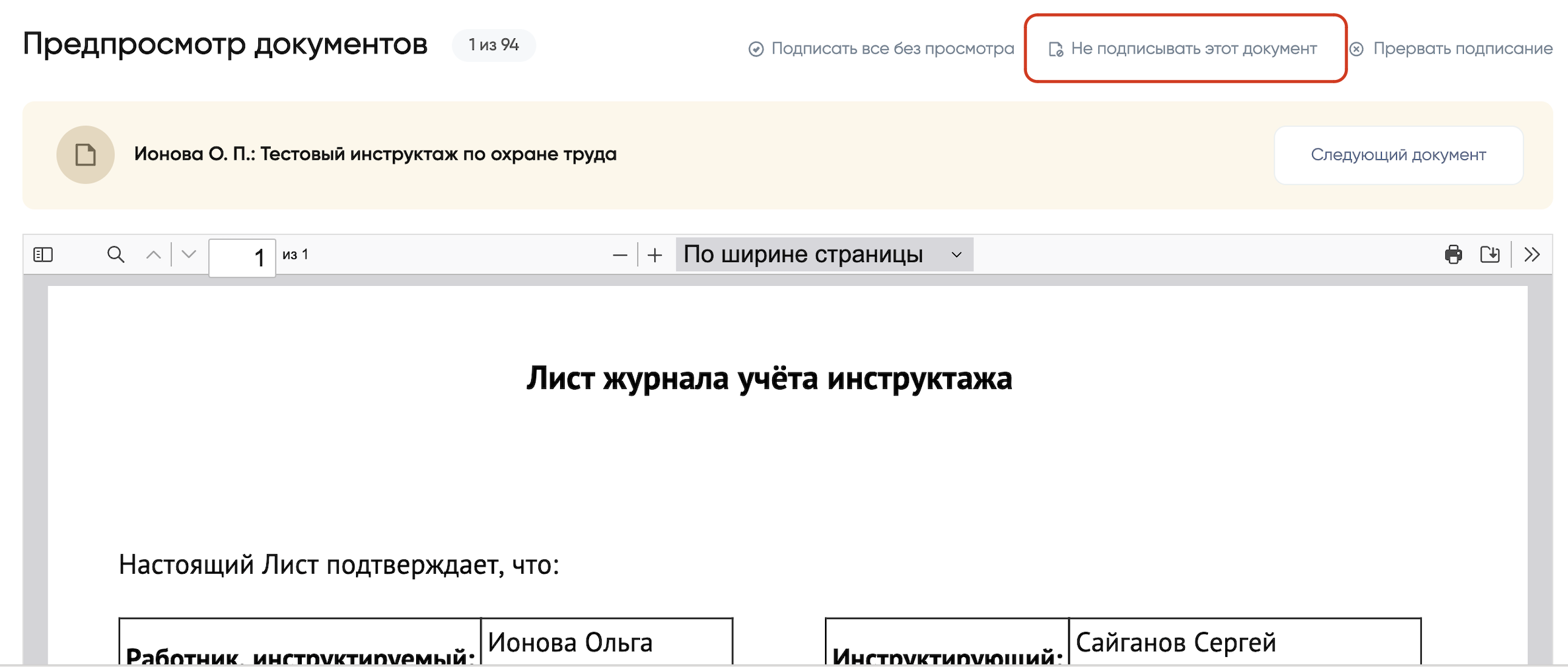Screen dimensions: 1568x667
Task: Click the page number input field
Action: 242,256
